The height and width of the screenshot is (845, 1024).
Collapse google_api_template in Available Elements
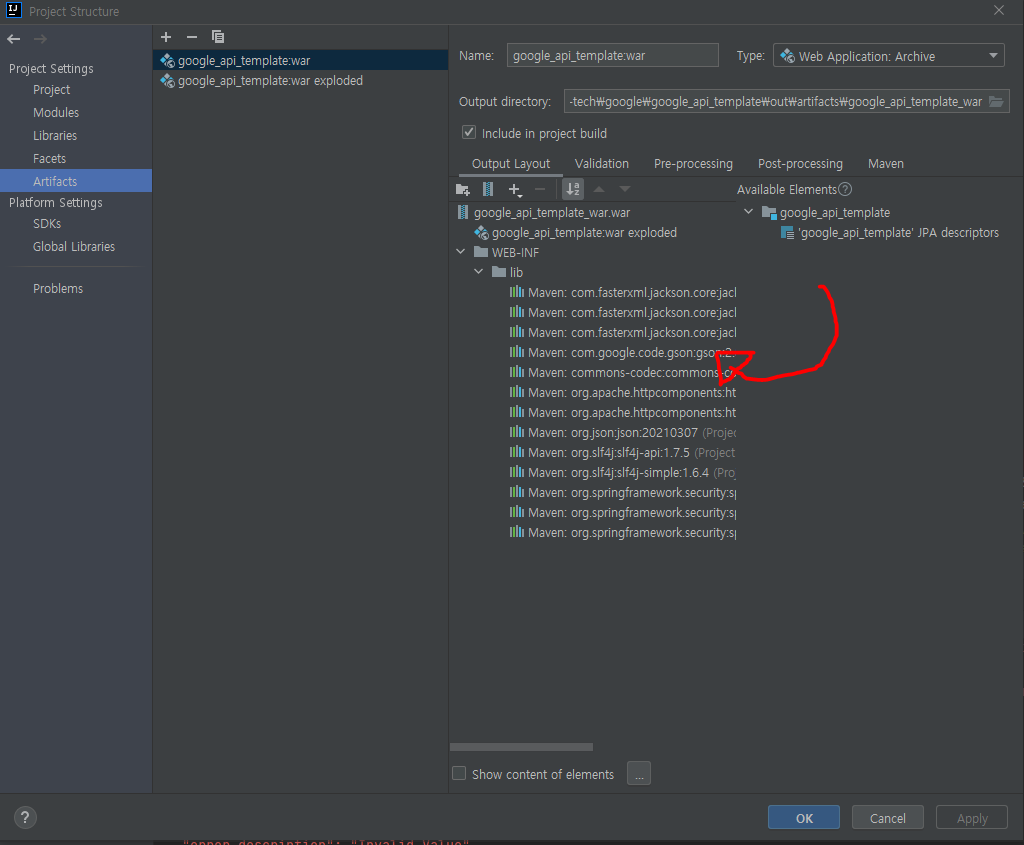[x=748, y=212]
